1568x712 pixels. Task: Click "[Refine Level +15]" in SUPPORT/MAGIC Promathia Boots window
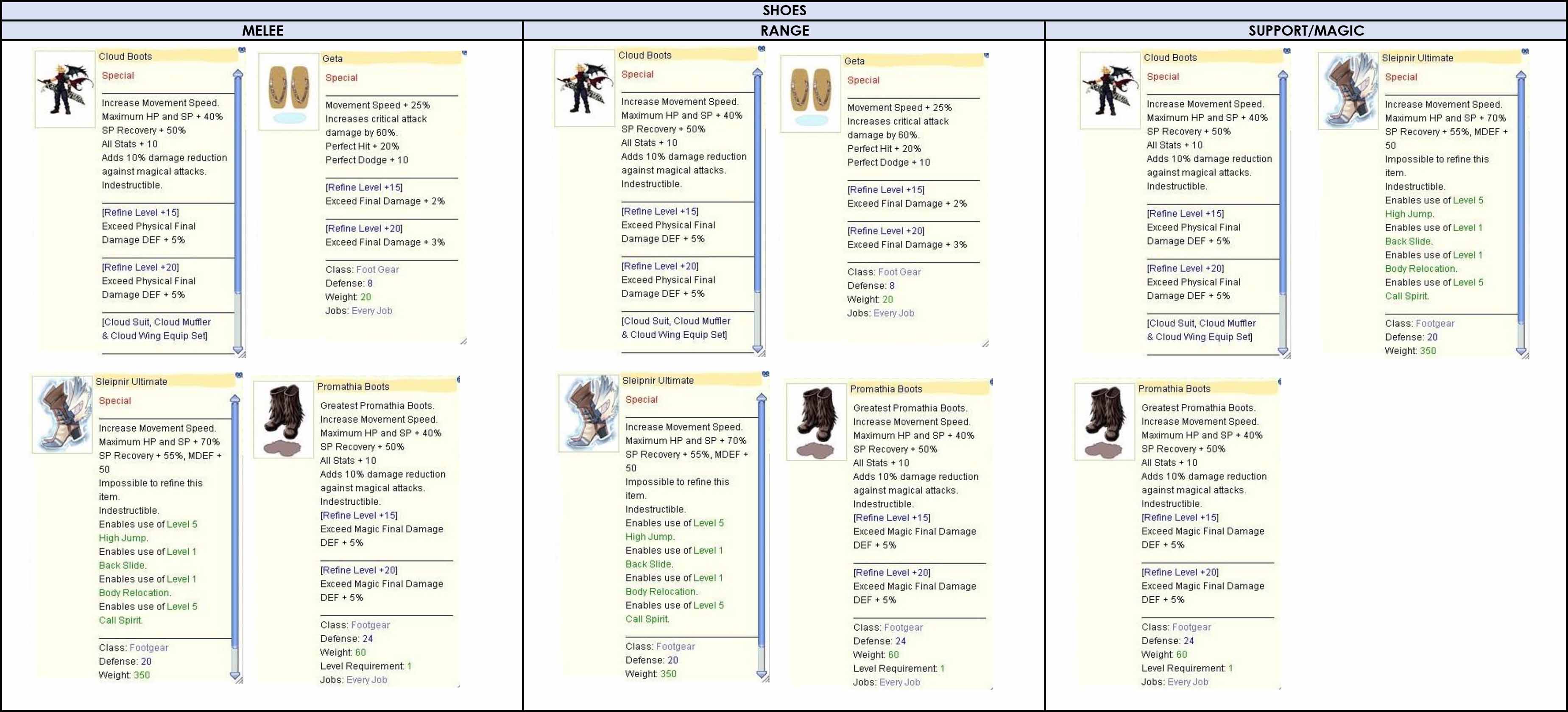tap(1180, 517)
